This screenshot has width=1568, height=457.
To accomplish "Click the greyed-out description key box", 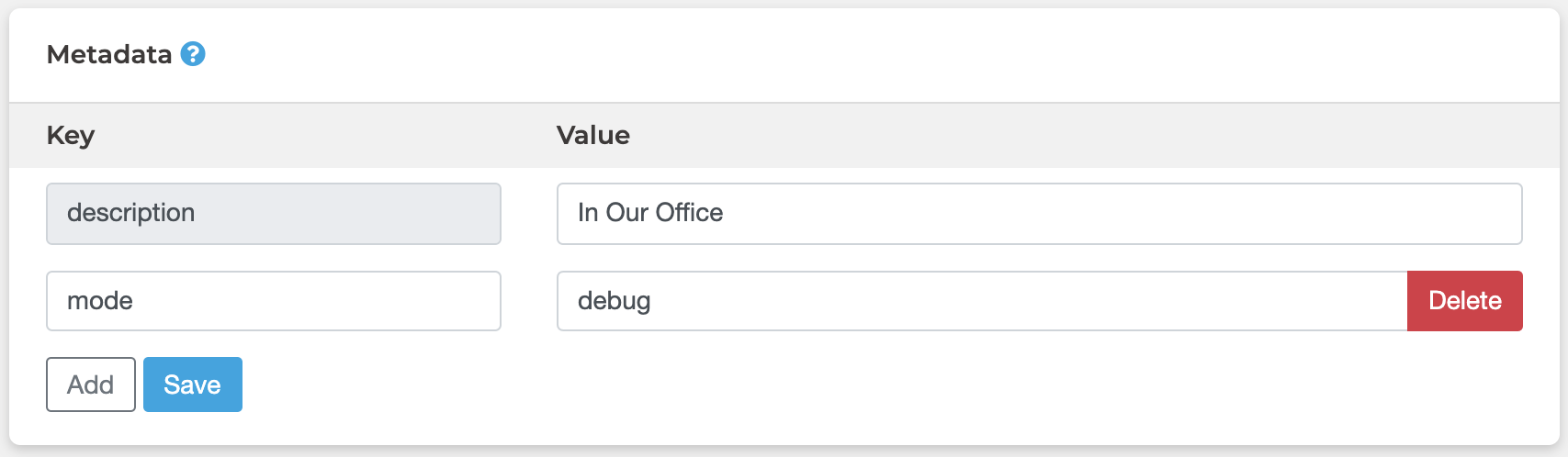I will pos(274,214).
